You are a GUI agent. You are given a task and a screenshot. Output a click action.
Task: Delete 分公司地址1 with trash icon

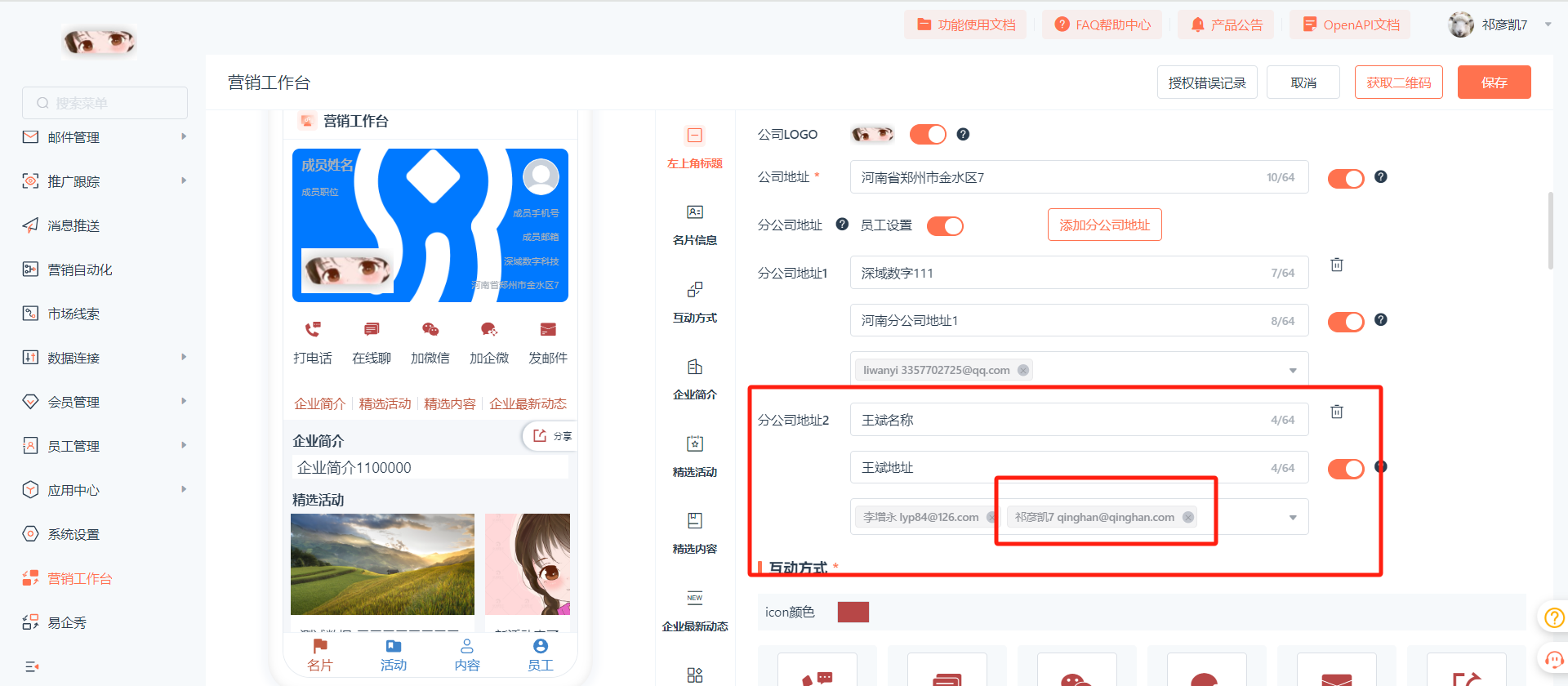[x=1337, y=265]
